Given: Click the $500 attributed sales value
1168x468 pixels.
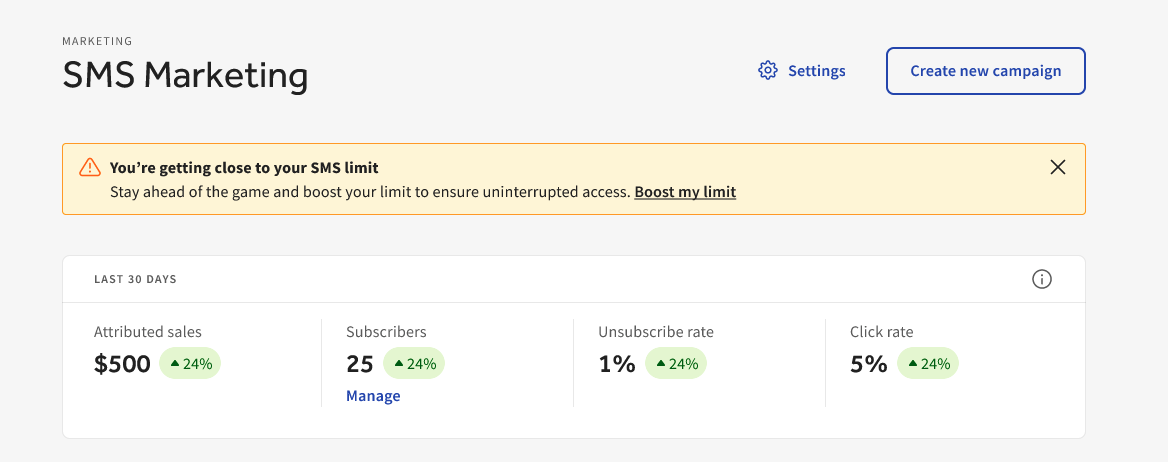Looking at the screenshot, I should point(122,364).
